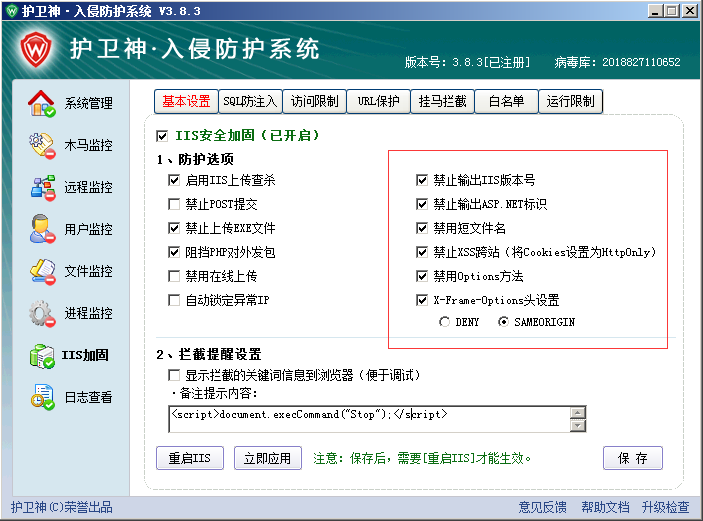Switch to the 基本设置 tab

[186, 102]
